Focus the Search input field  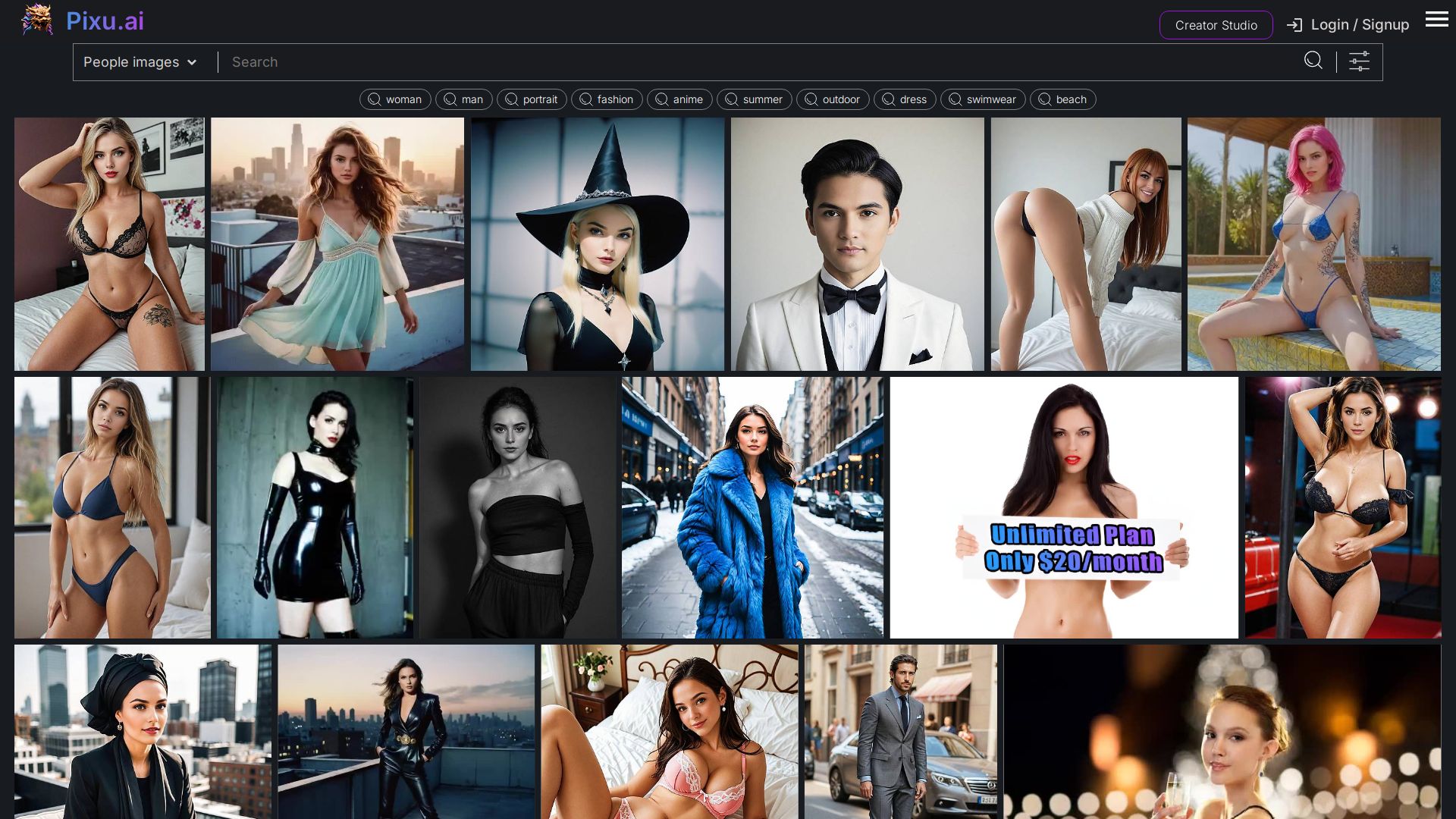click(x=758, y=62)
